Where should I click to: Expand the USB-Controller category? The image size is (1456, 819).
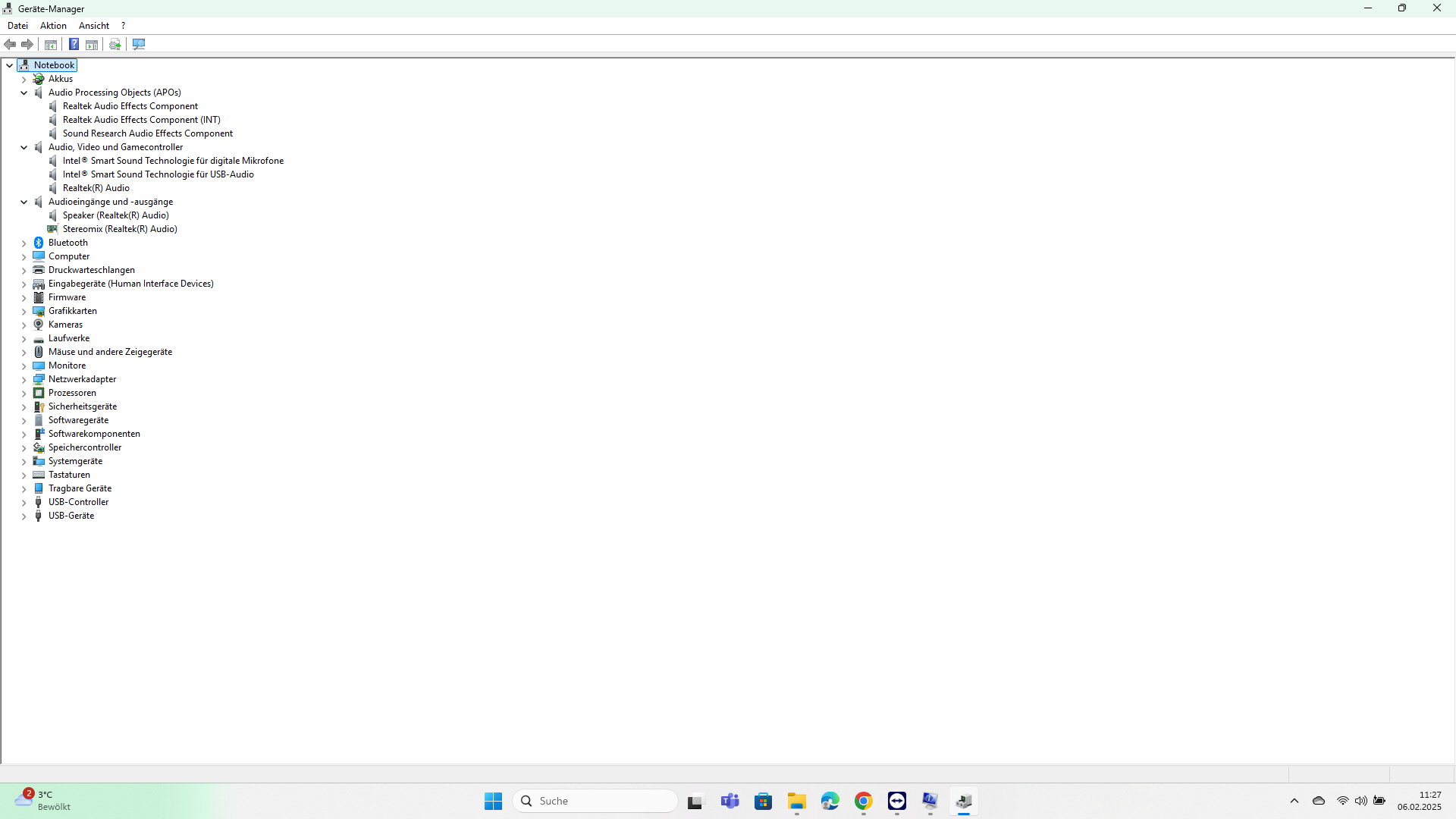click(x=24, y=502)
